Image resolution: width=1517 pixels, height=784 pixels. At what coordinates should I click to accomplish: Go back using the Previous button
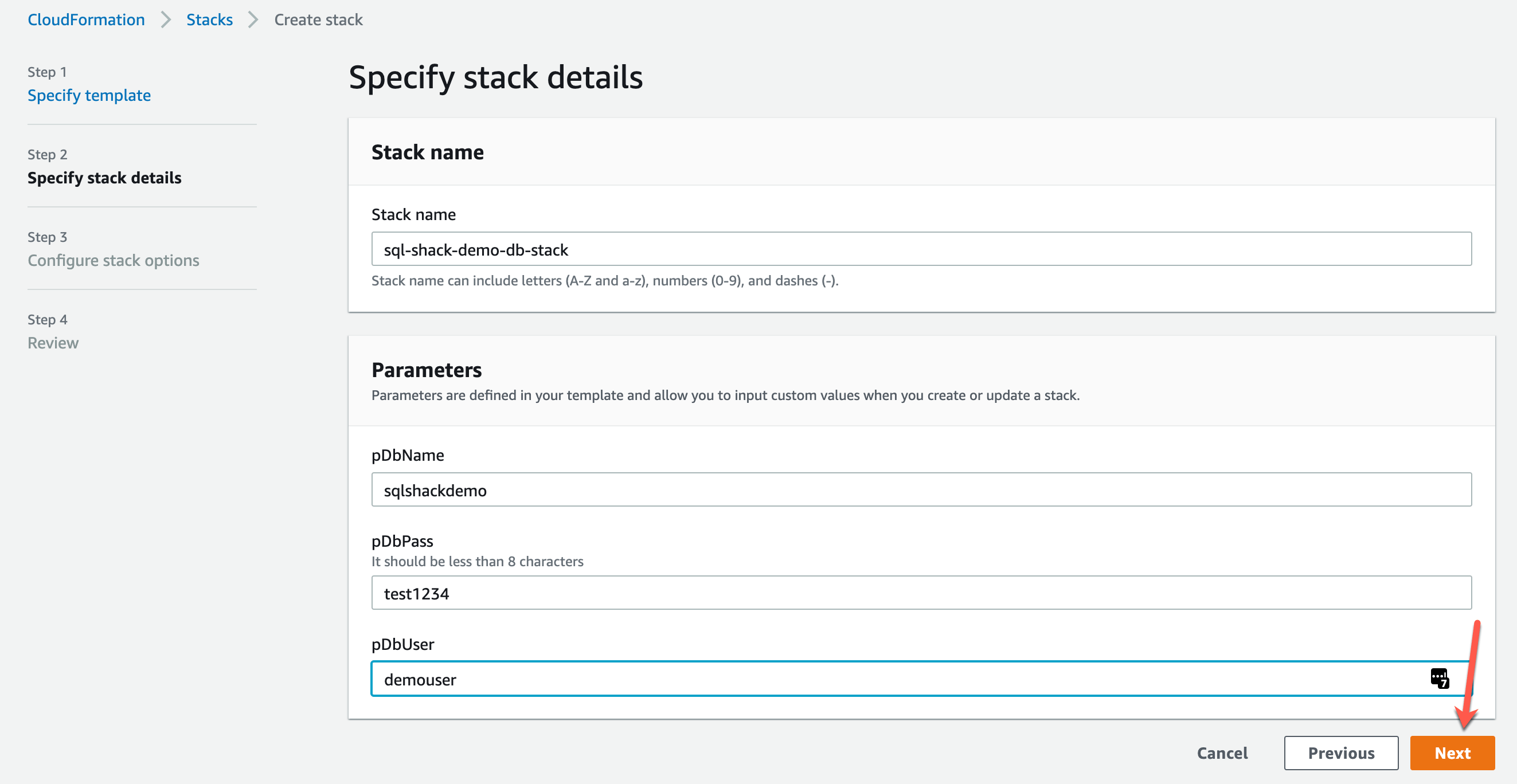pyautogui.click(x=1340, y=753)
